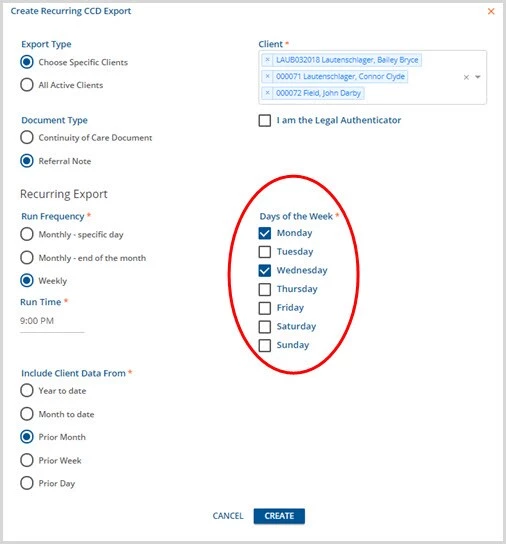Click the CANCEL button
The width and height of the screenshot is (506, 544).
pos(228,516)
